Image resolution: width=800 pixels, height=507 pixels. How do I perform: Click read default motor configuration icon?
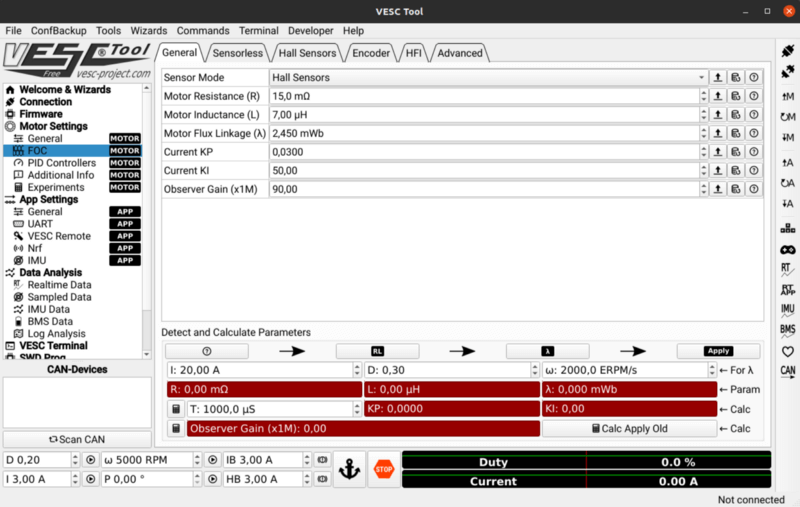click(787, 117)
